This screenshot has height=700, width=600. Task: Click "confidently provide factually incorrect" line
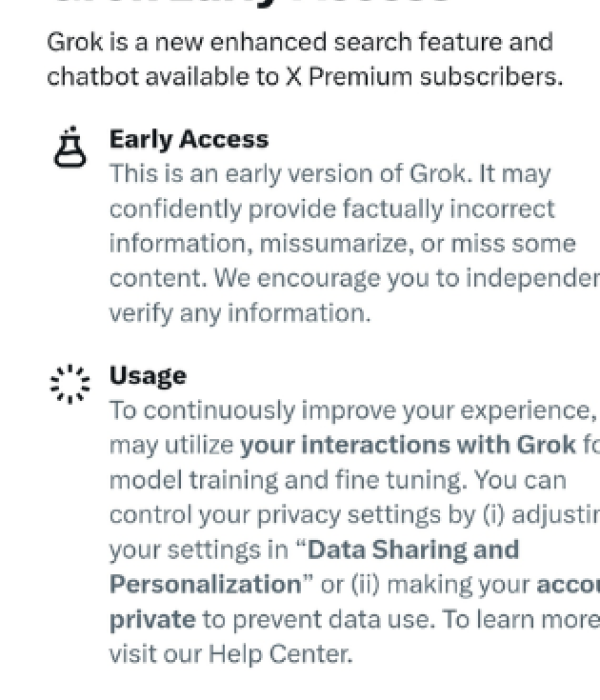pyautogui.click(x=331, y=209)
